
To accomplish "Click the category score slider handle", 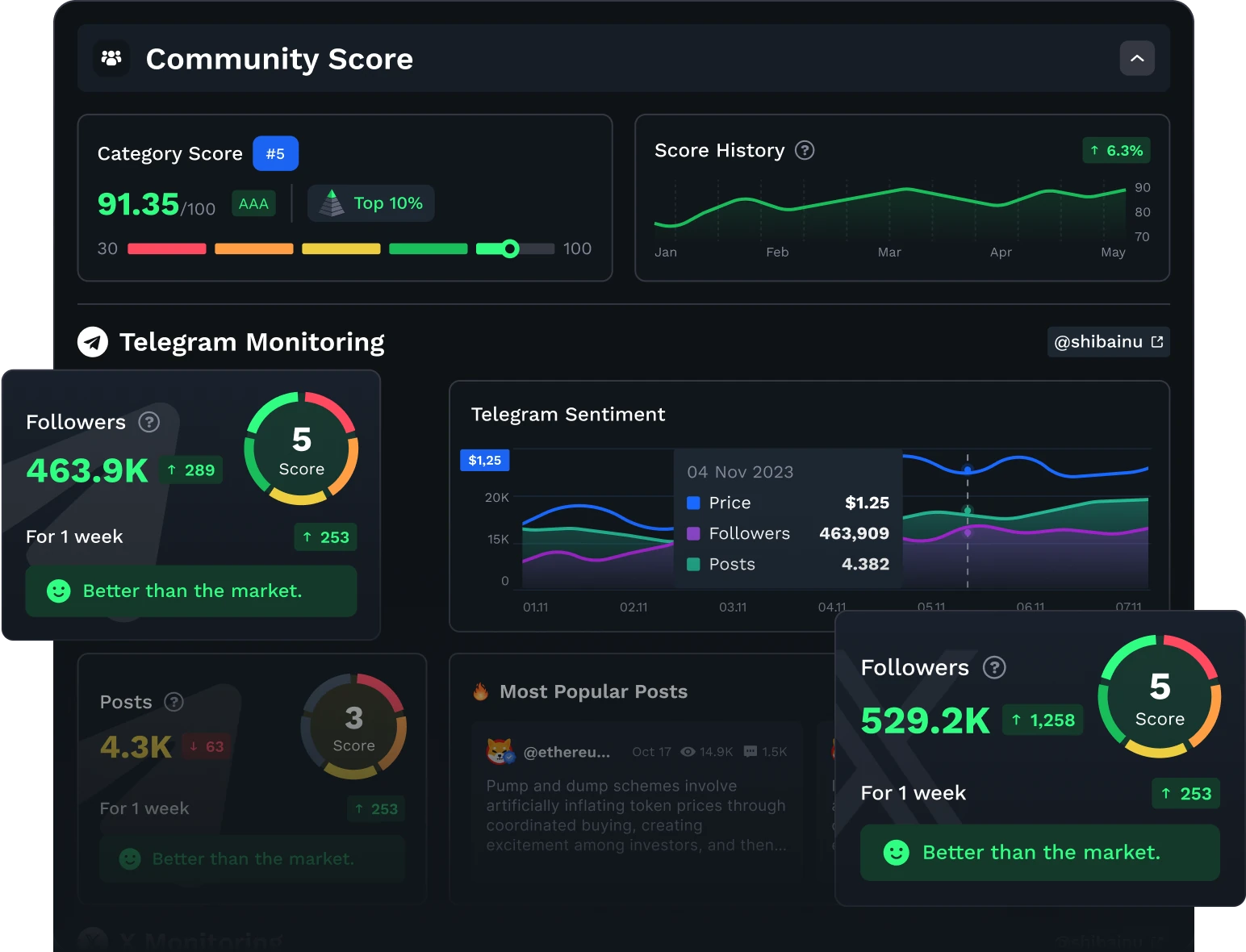I will 510,248.
